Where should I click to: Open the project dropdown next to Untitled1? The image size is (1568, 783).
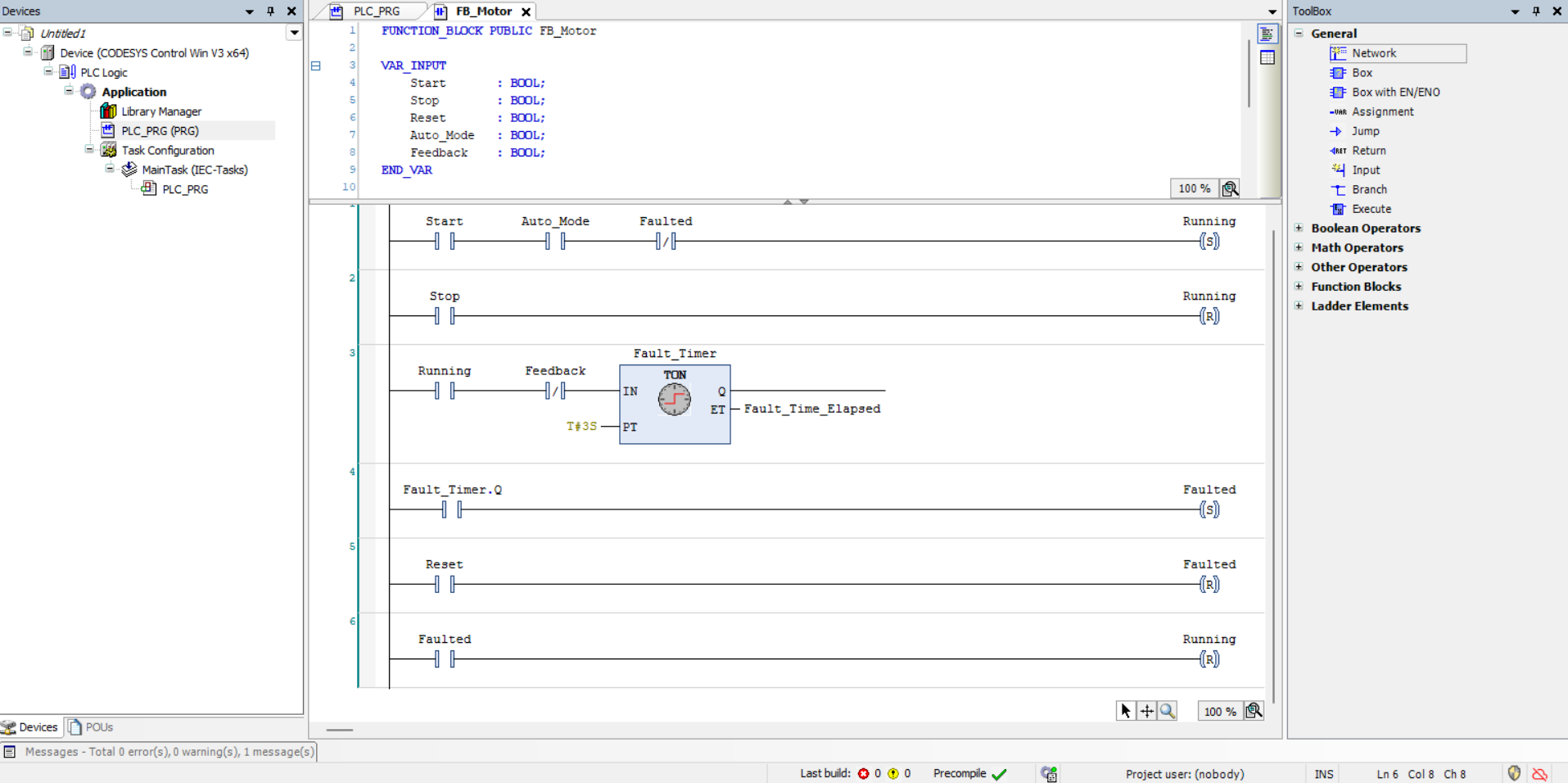pyautogui.click(x=294, y=33)
